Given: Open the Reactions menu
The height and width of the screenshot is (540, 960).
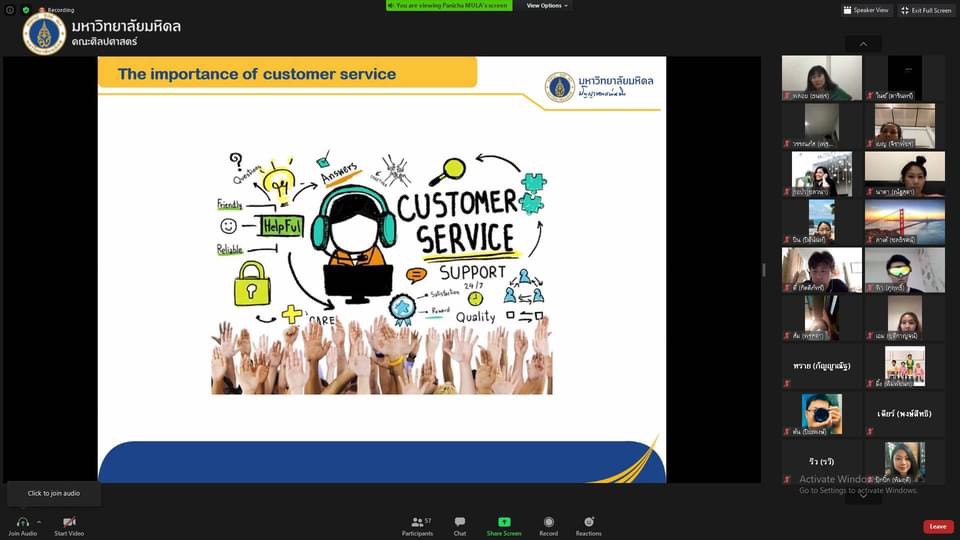Looking at the screenshot, I should click(589, 521).
